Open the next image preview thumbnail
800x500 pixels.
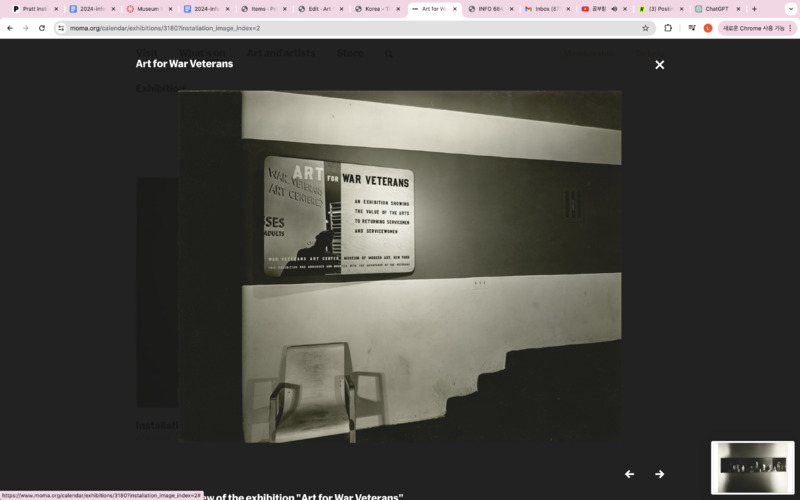pyautogui.click(x=752, y=467)
